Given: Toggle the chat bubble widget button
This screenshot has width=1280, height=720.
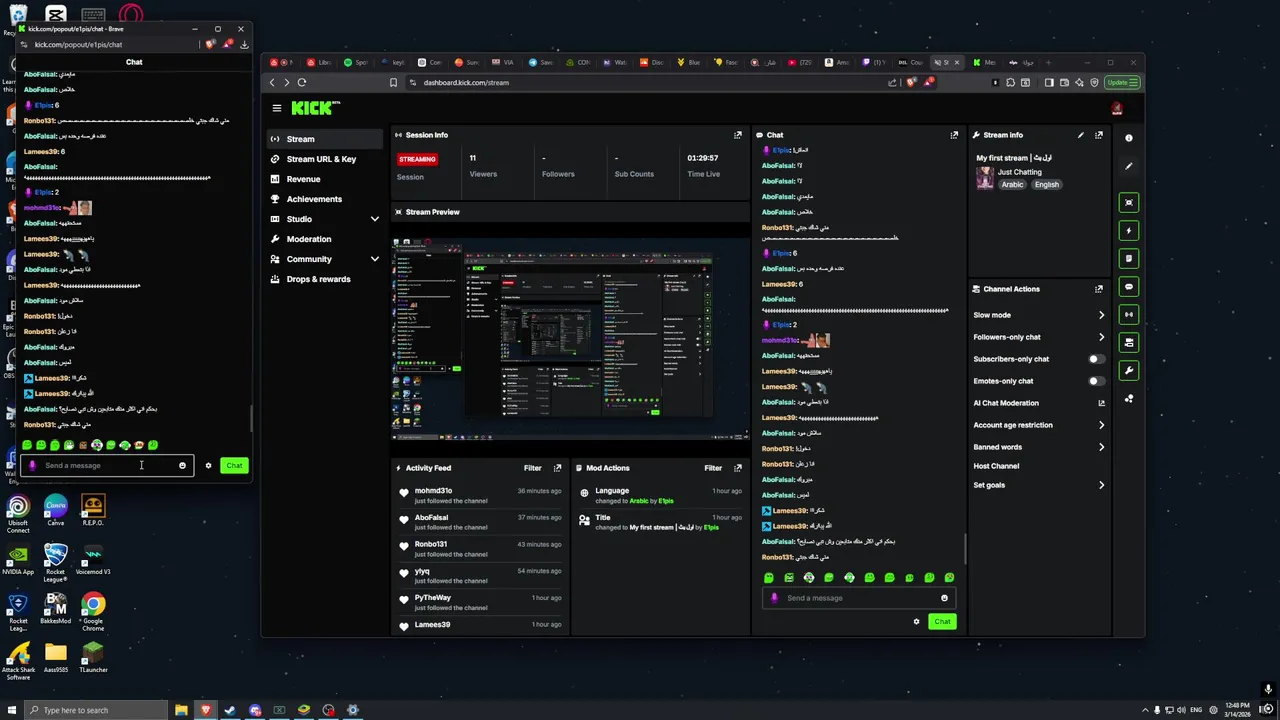Looking at the screenshot, I should [x=1129, y=286].
